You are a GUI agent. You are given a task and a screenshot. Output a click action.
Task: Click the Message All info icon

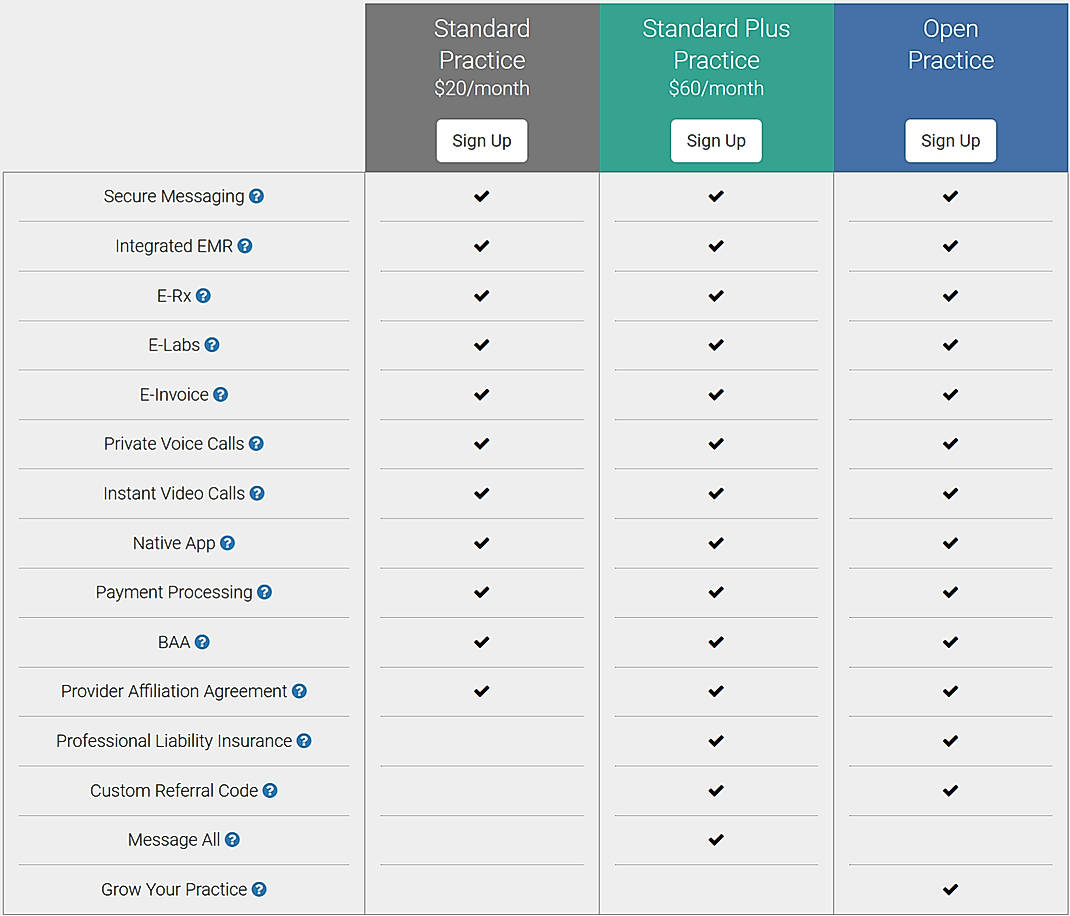231,840
